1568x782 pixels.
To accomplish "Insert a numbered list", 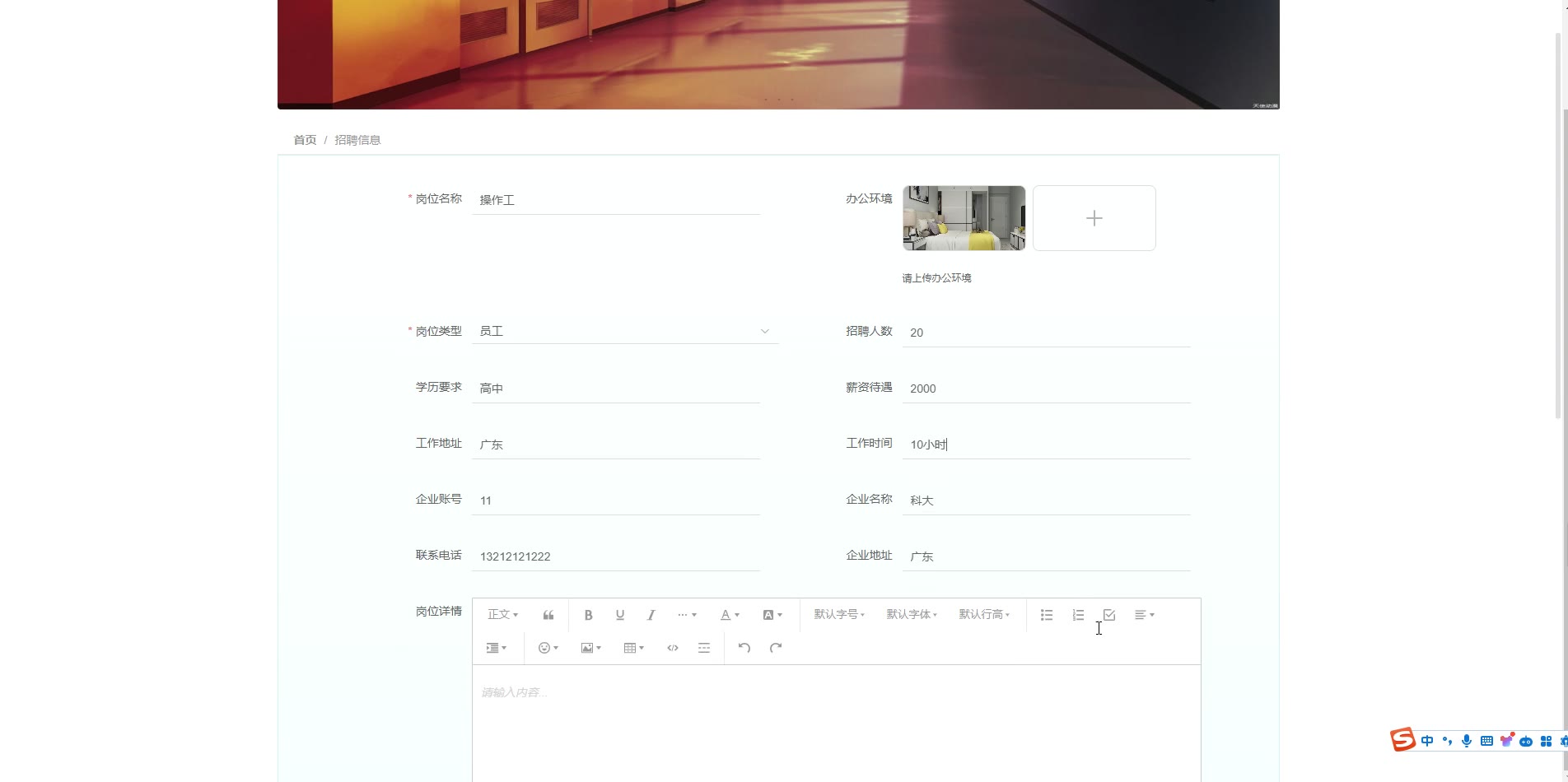I will click(x=1078, y=615).
